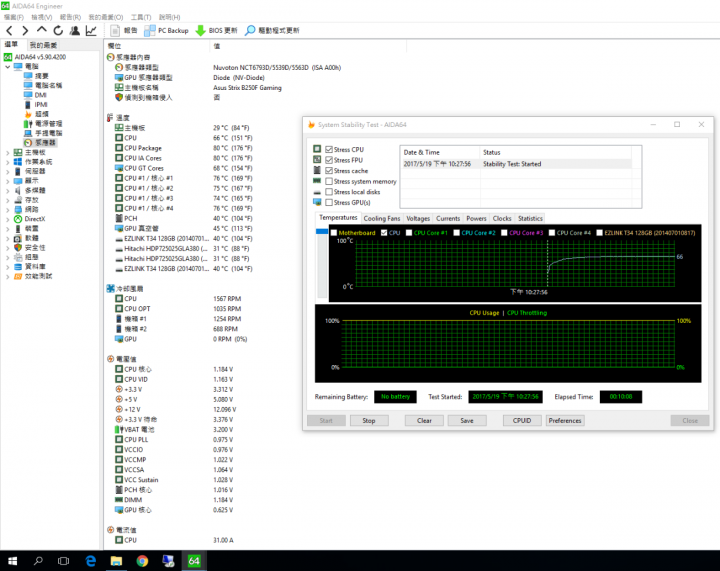Click the AIDA64 taskbar icon
This screenshot has width=720, height=571.
194,561
